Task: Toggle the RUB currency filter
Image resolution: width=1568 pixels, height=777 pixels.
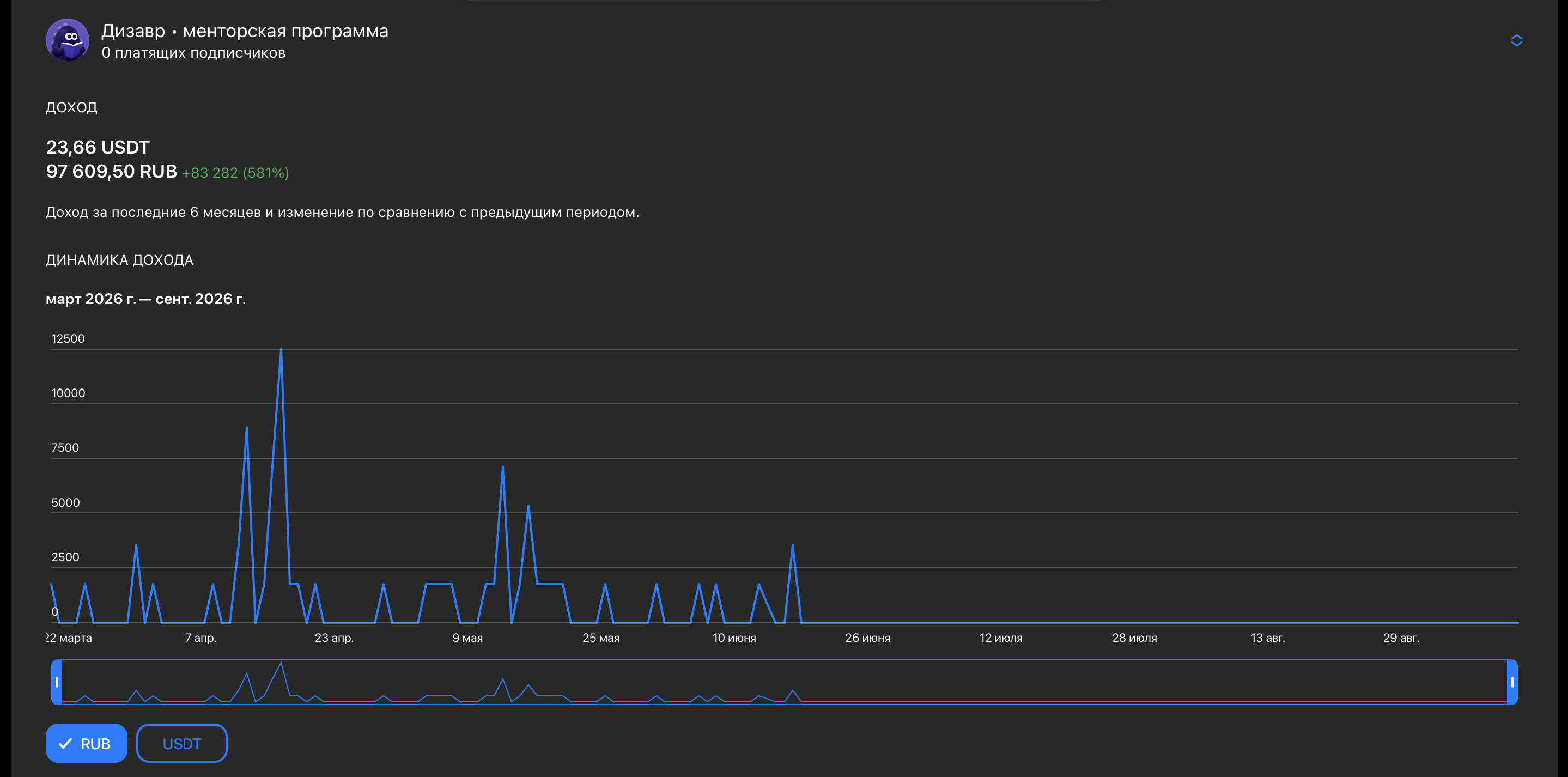Action: [87, 743]
